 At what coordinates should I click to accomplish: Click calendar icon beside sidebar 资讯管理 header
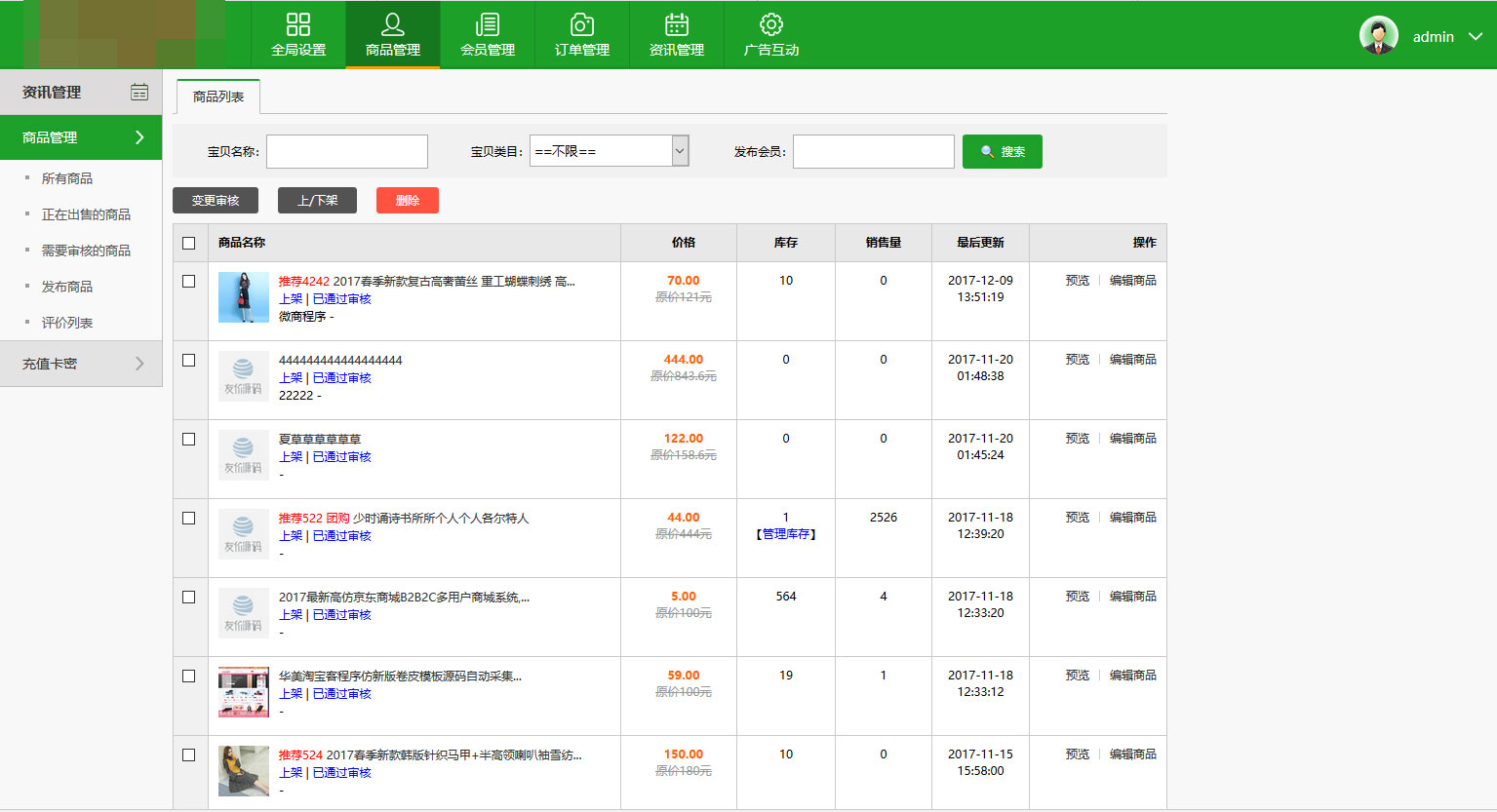[139, 92]
